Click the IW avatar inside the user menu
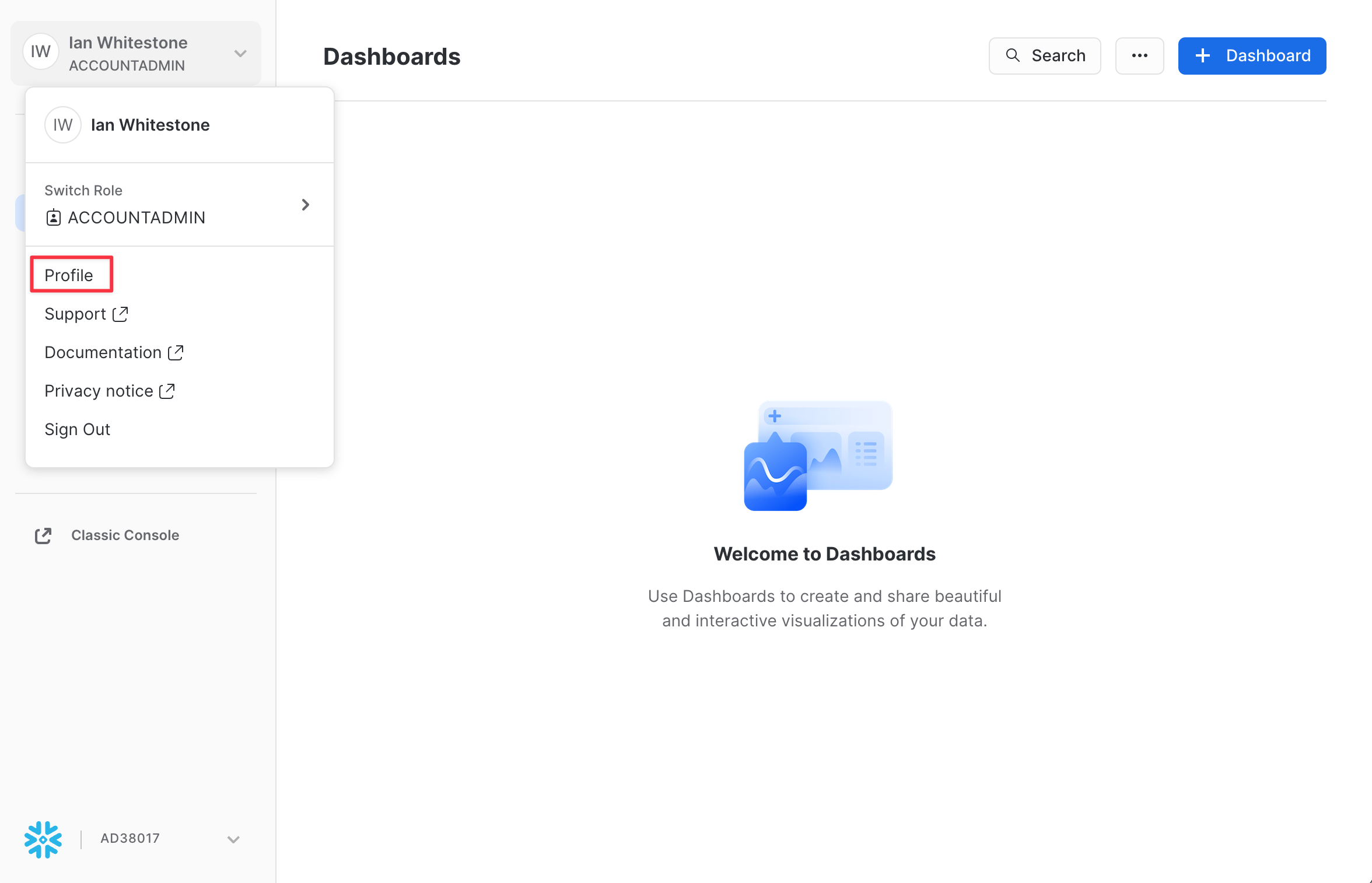Image resolution: width=1372 pixels, height=883 pixels. point(62,125)
